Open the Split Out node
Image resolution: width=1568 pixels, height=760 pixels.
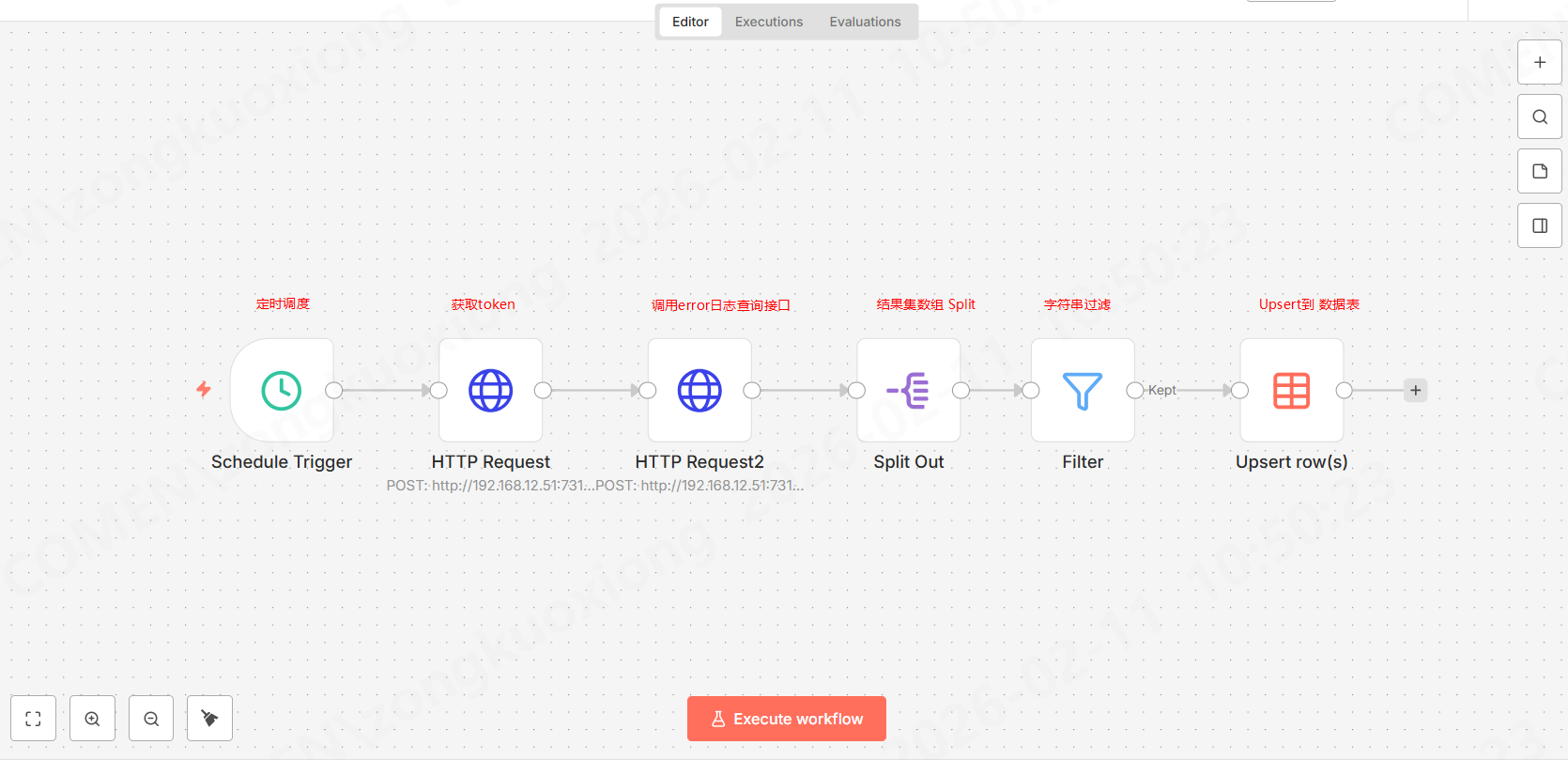pyautogui.click(x=908, y=391)
